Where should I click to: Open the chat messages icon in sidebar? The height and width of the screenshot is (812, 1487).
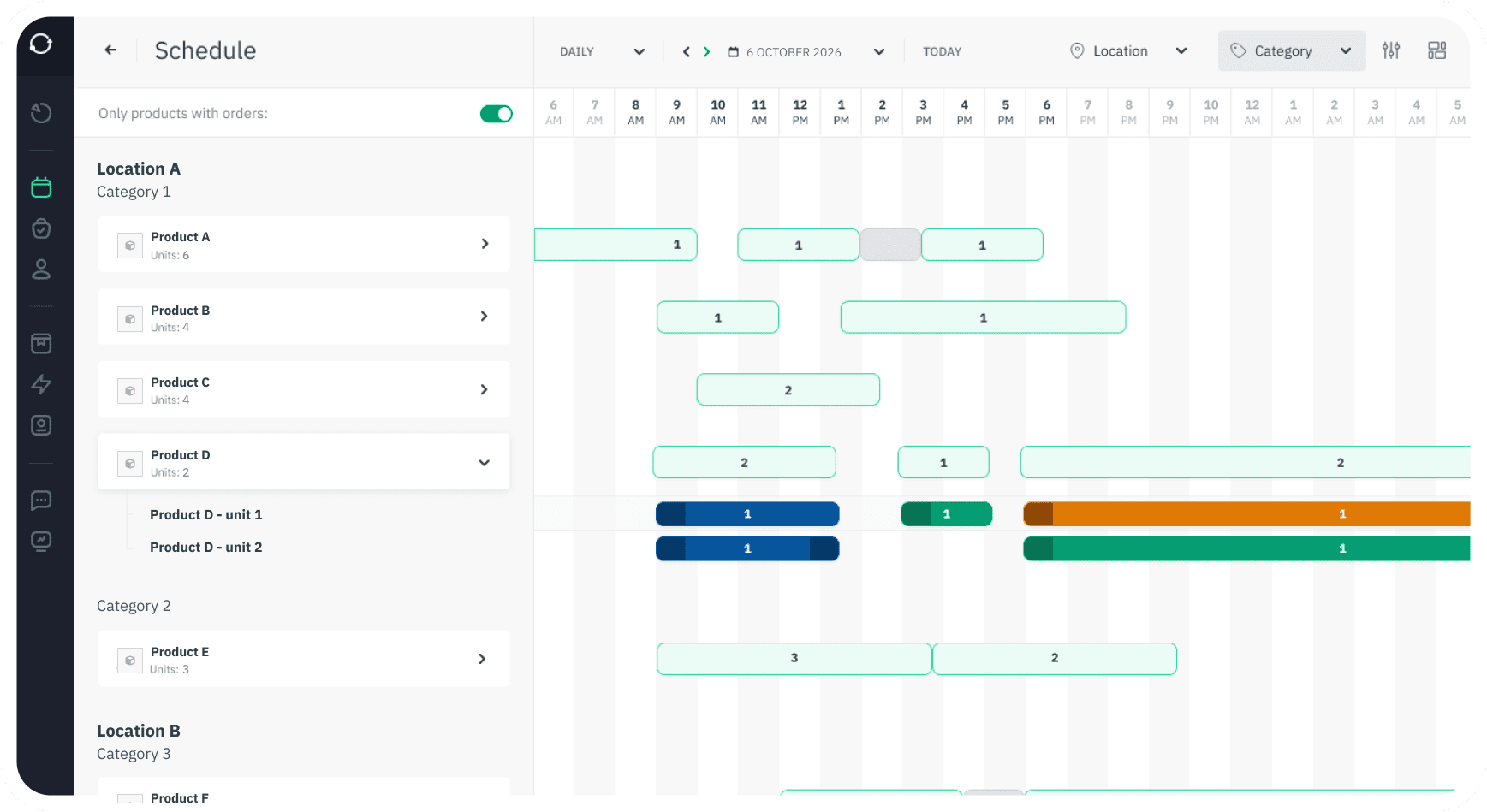[x=41, y=501]
